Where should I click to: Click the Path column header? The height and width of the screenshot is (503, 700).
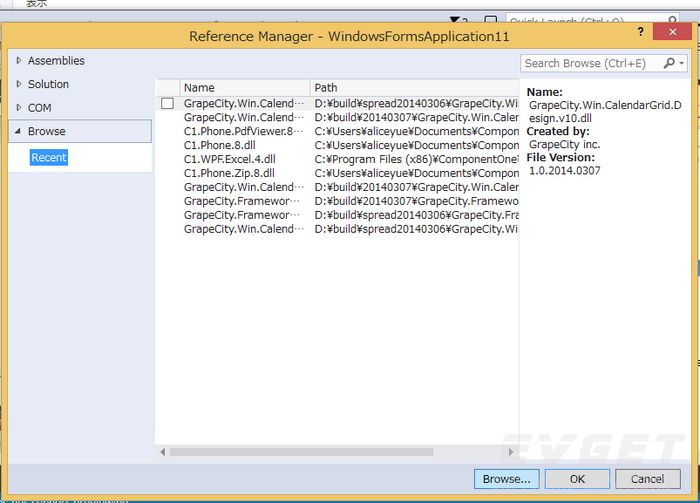click(414, 87)
